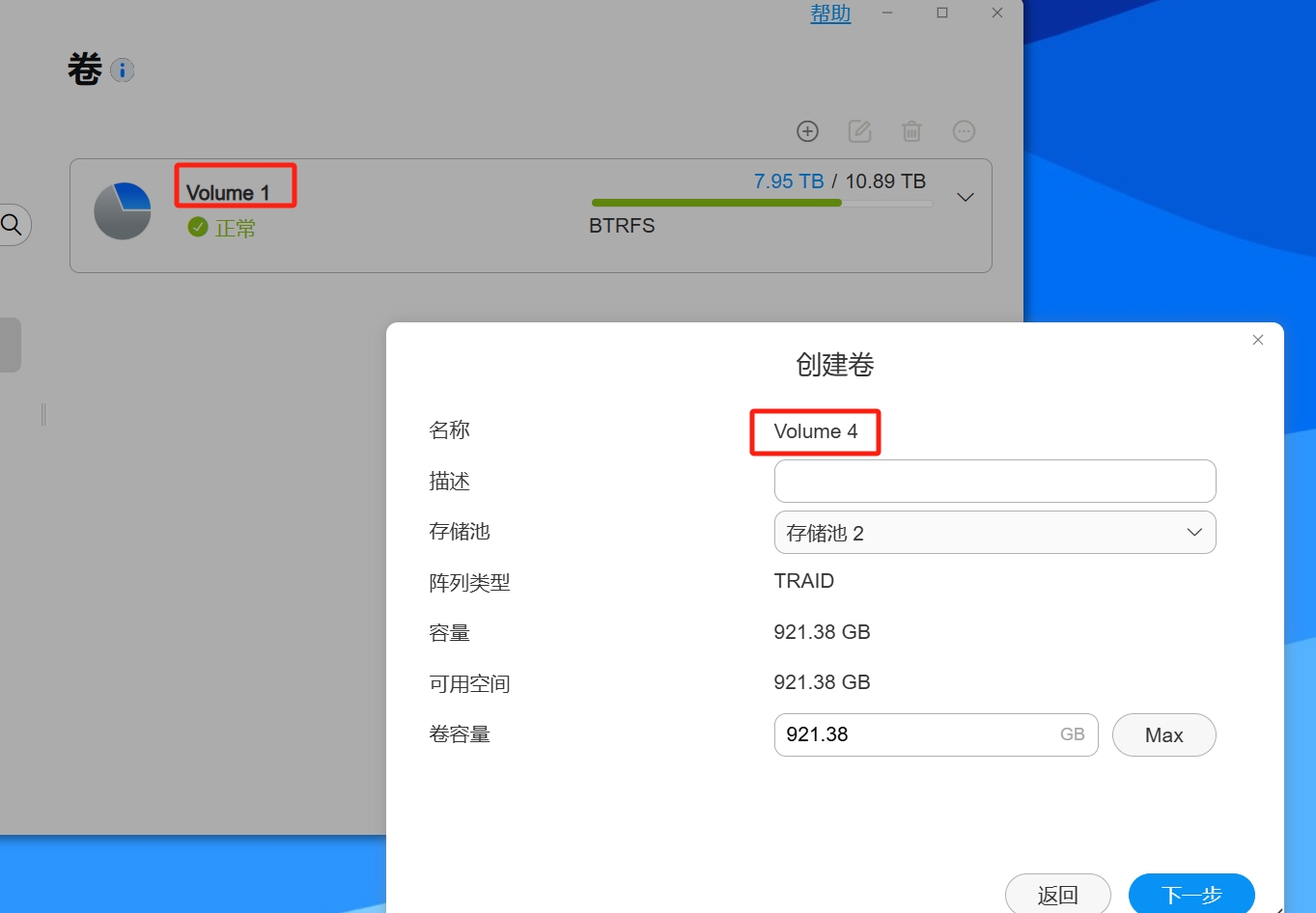This screenshot has width=1316, height=913.
Task: Maximize the storage manager window
Action: pos(942,13)
